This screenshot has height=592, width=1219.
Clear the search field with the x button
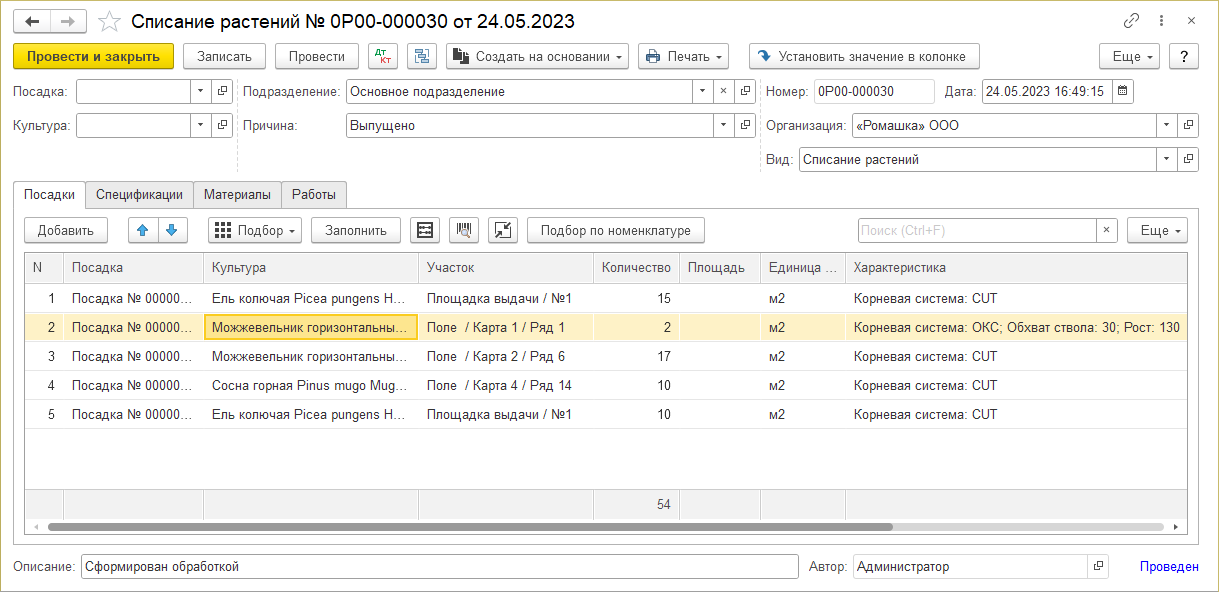[x=1106, y=230]
